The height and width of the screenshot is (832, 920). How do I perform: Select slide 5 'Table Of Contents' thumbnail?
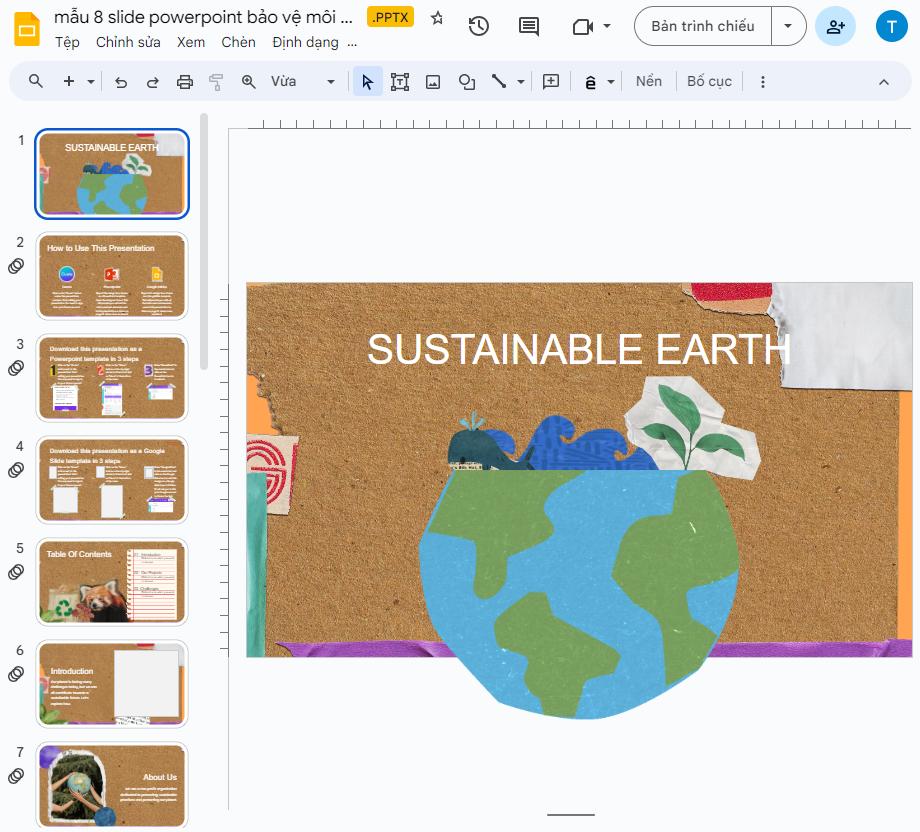click(x=111, y=582)
